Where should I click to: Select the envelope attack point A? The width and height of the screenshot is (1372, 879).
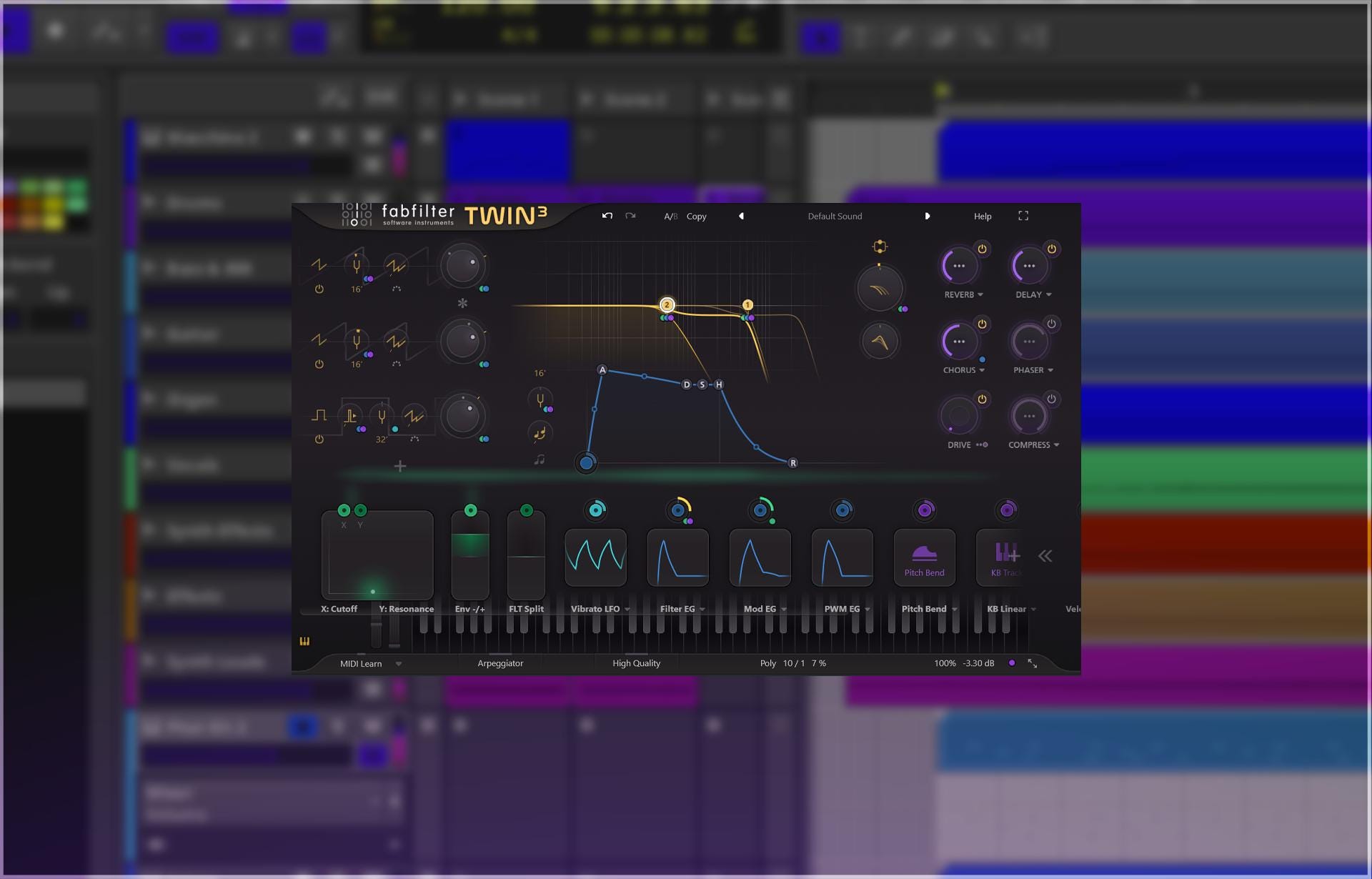(x=602, y=370)
